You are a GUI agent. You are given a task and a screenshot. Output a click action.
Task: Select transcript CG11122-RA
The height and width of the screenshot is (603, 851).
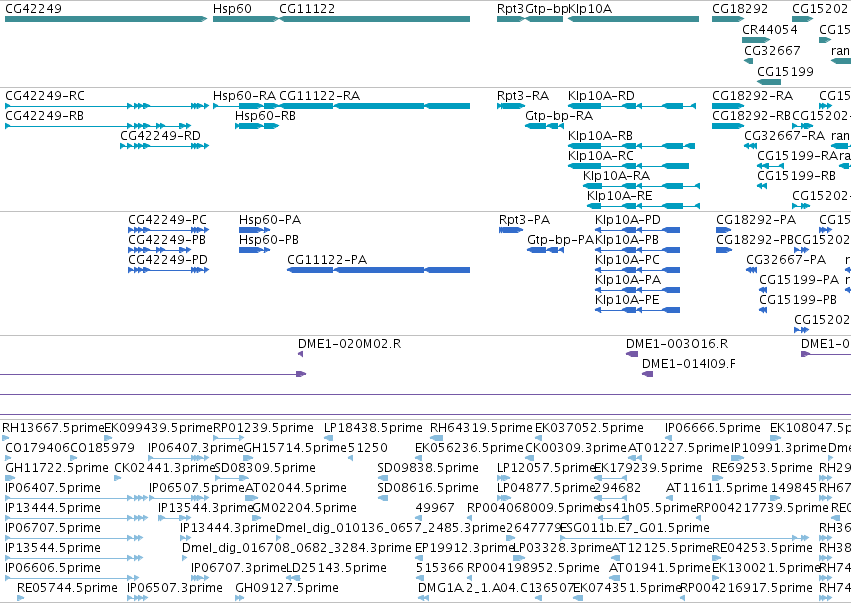point(374,106)
